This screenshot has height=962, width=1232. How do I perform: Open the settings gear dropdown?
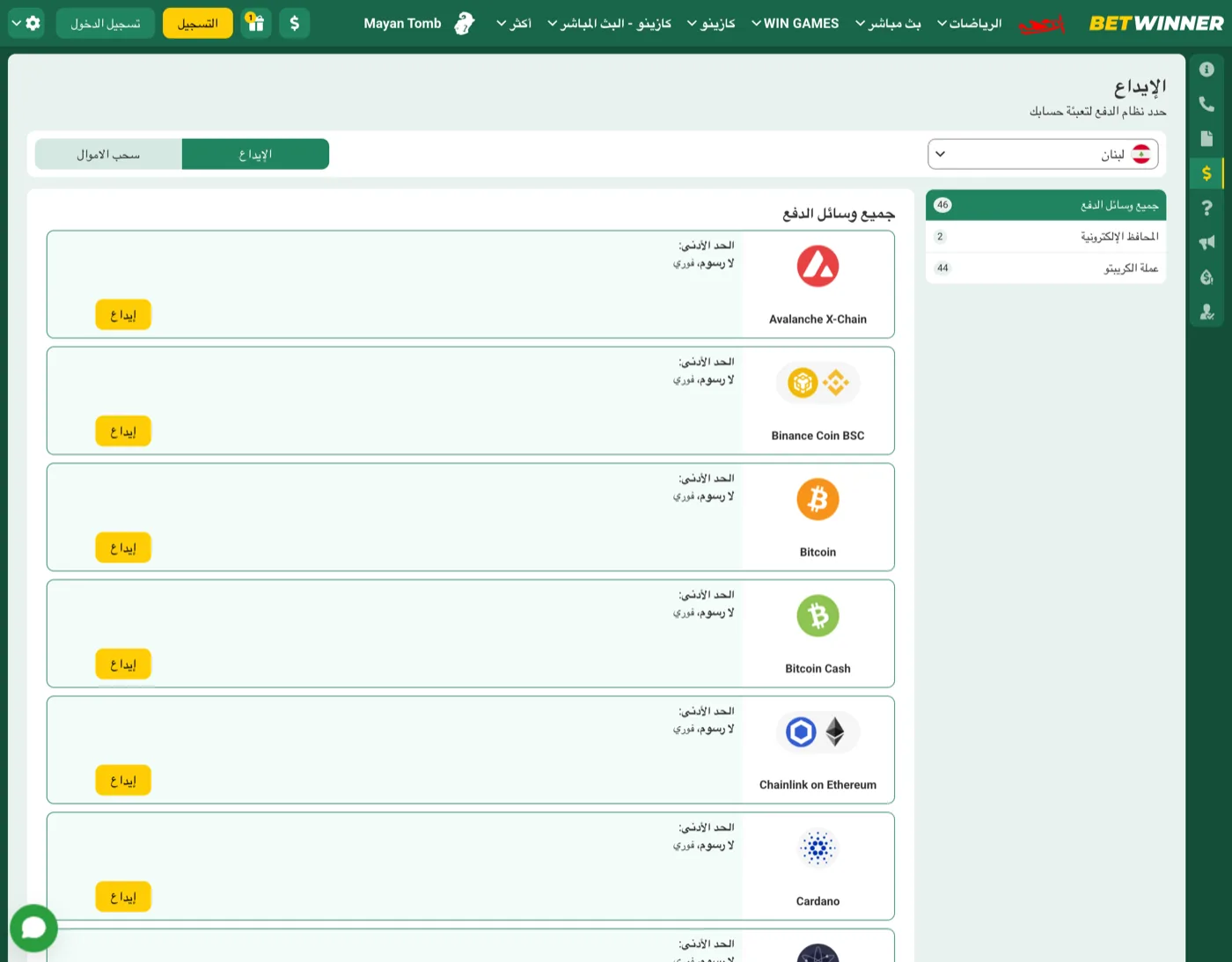point(26,23)
